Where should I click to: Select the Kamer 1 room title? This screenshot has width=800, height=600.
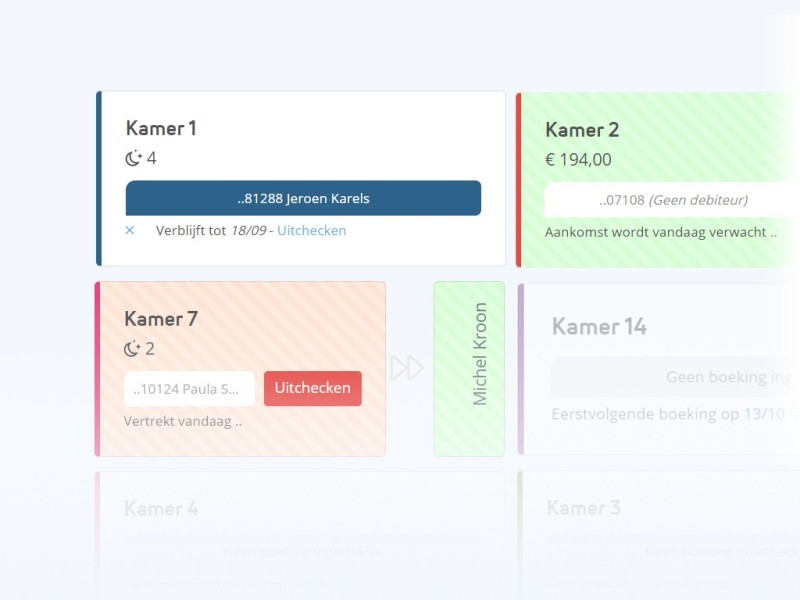pos(161,128)
